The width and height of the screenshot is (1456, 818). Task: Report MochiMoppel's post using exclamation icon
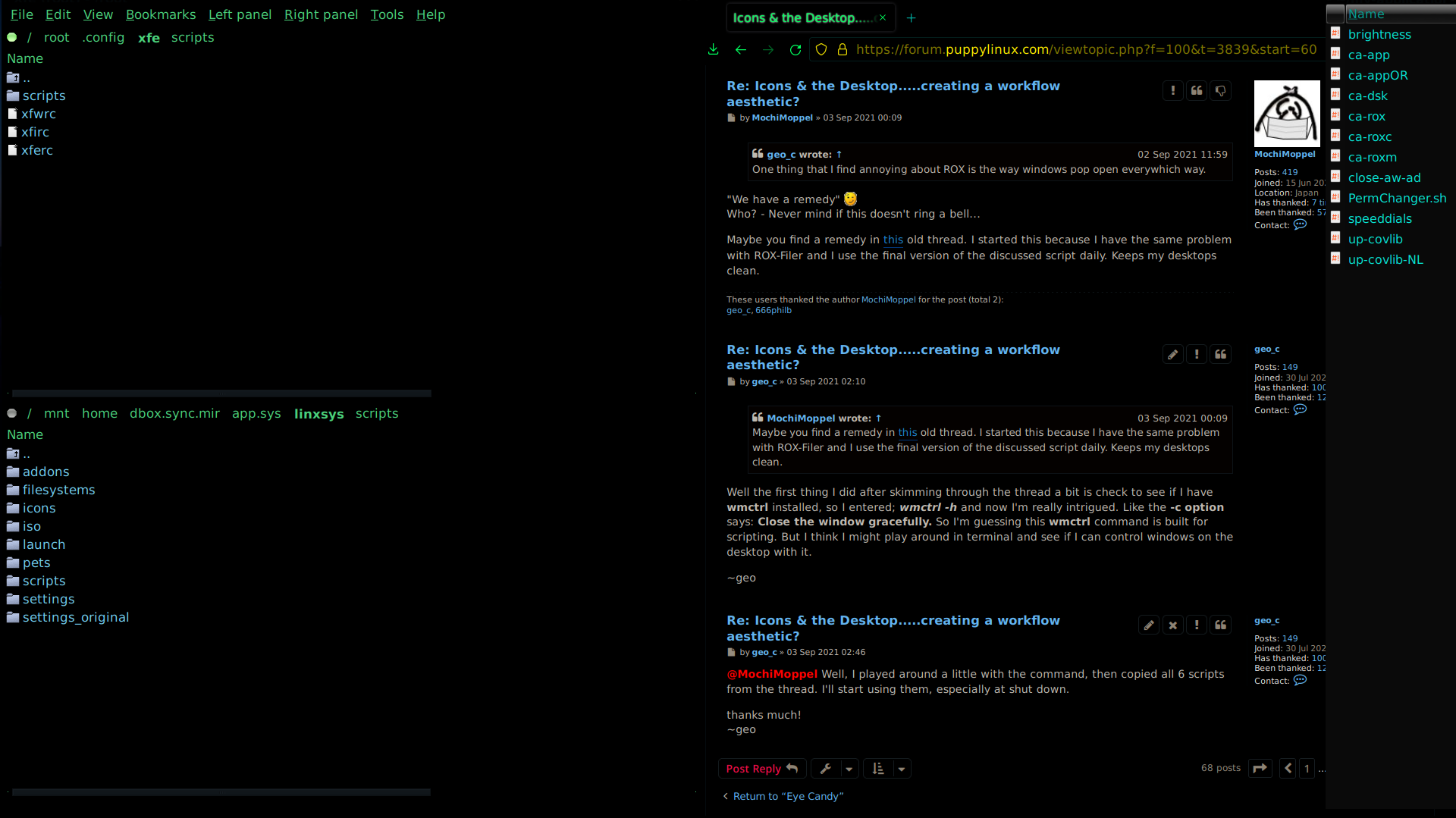point(1173,91)
